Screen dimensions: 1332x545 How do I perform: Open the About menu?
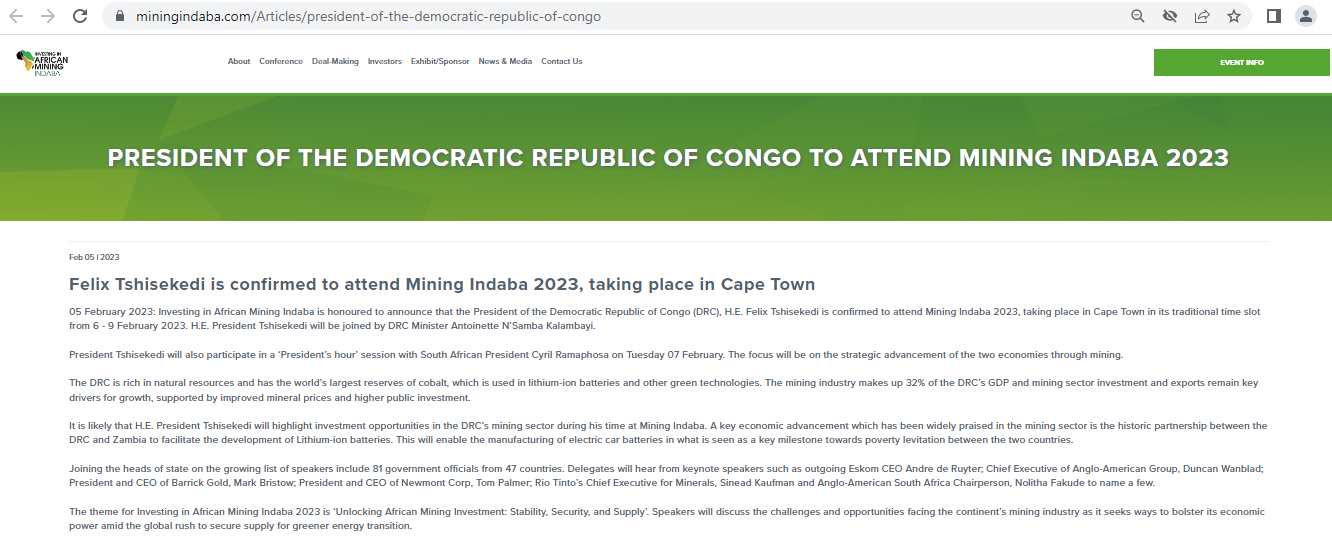[239, 62]
